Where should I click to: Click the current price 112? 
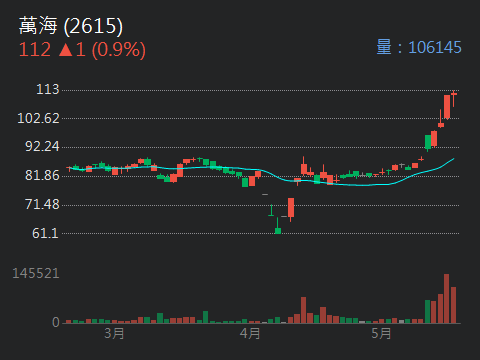tap(35, 49)
